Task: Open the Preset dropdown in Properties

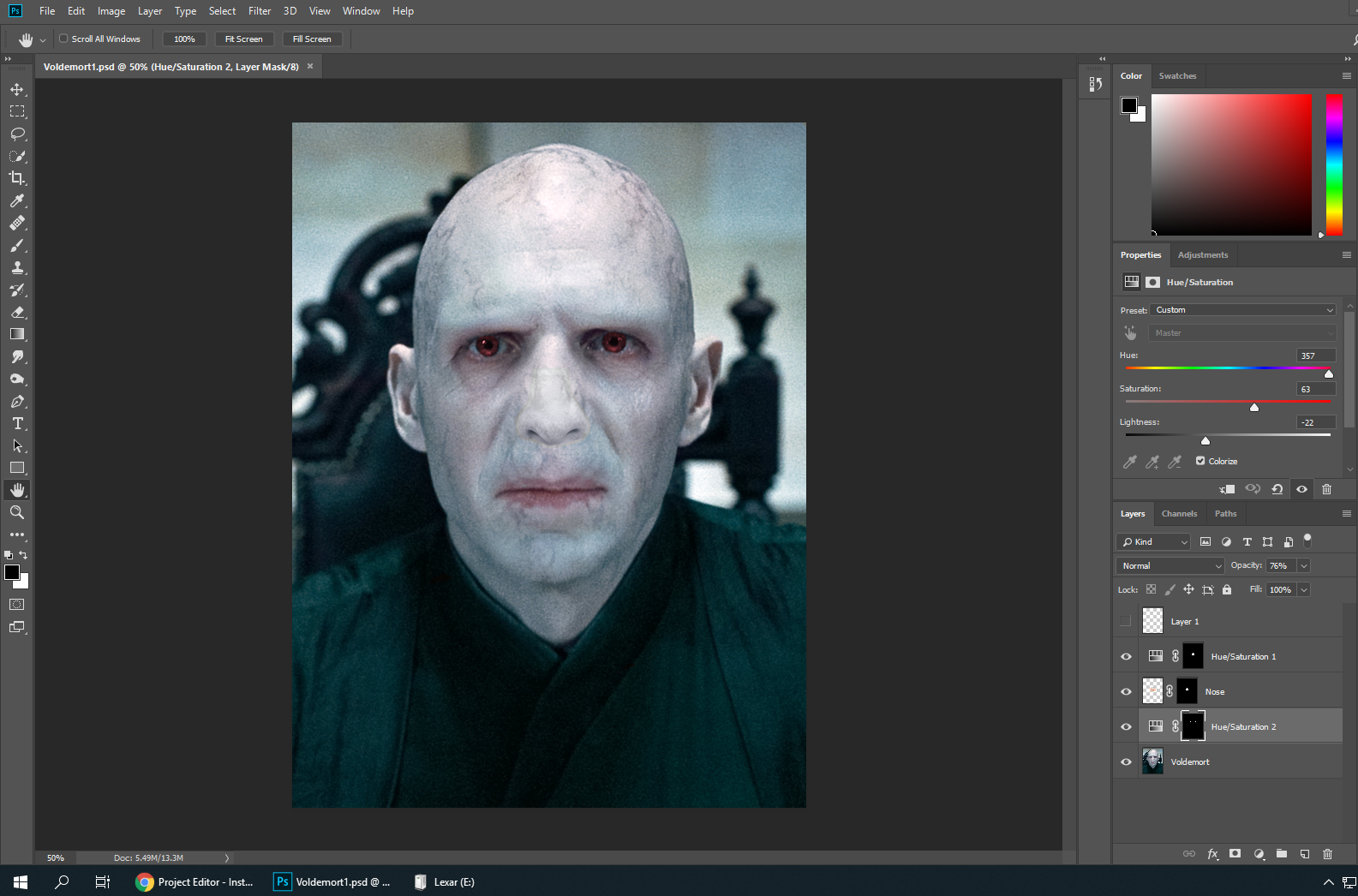Action: coord(1244,310)
